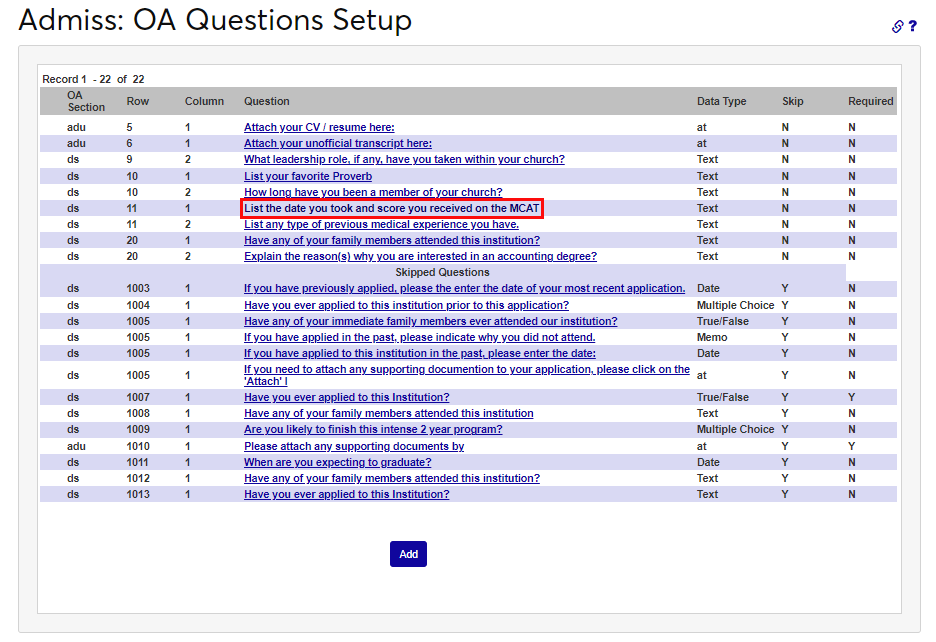Open the row 1013 'Have you ever applied' question
936x642 pixels.
click(x=346, y=494)
